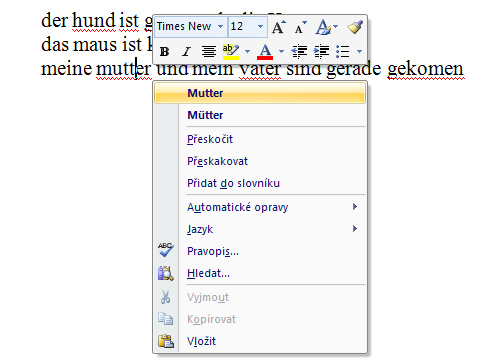This screenshot has height=364, width=502.
Task: Increase paragraph indent
Action: tap(321, 52)
